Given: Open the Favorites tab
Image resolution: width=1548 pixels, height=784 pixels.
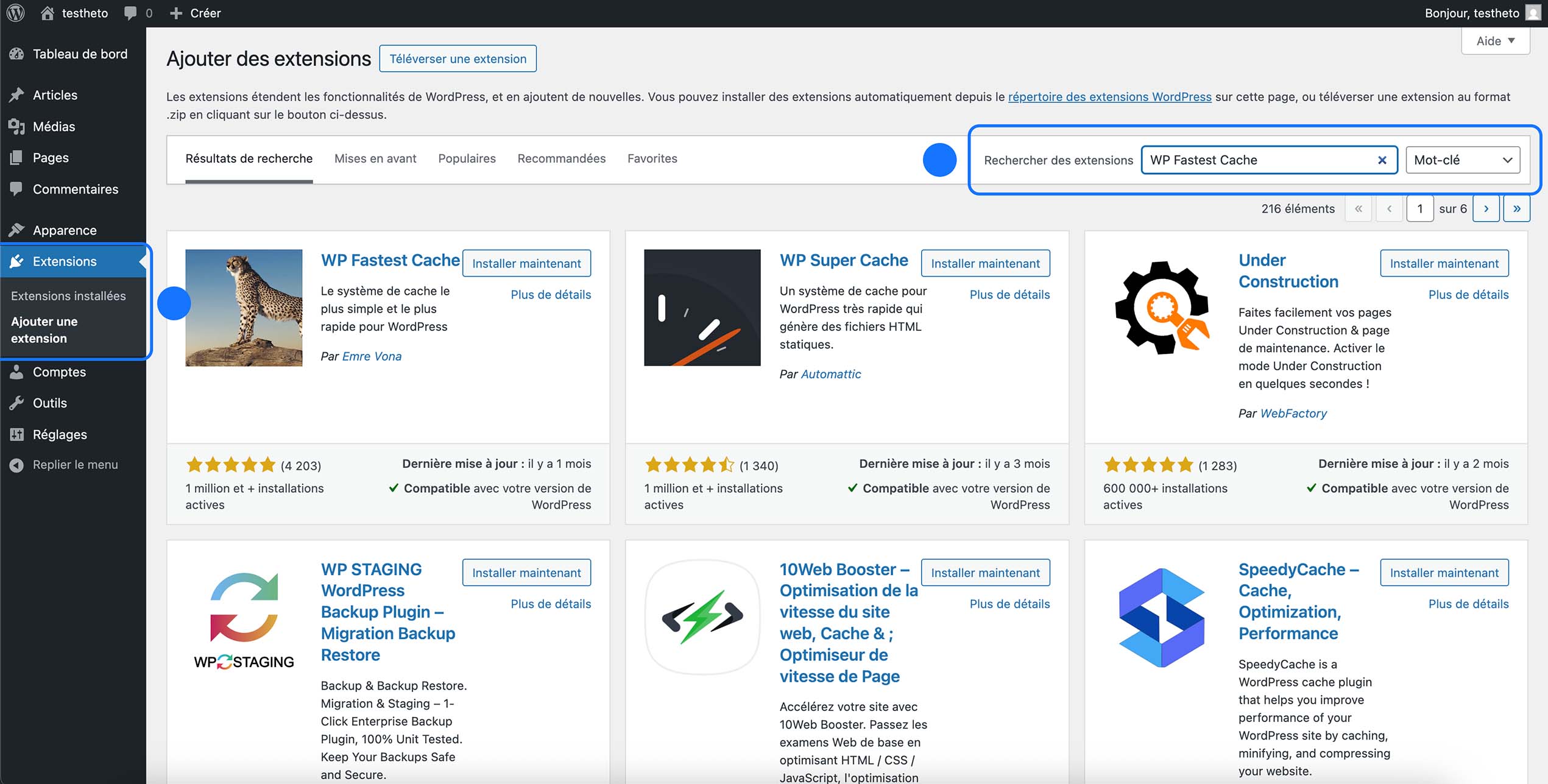Looking at the screenshot, I should [x=652, y=158].
